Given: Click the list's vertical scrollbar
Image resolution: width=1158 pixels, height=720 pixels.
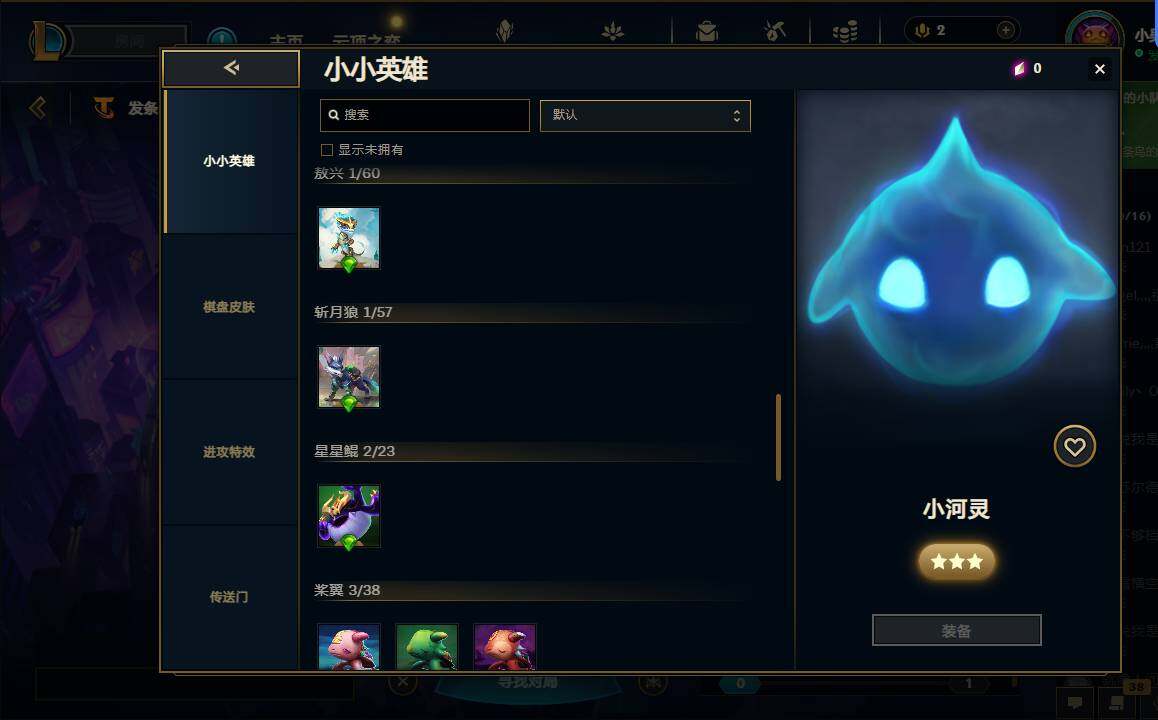Looking at the screenshot, I should [778, 437].
